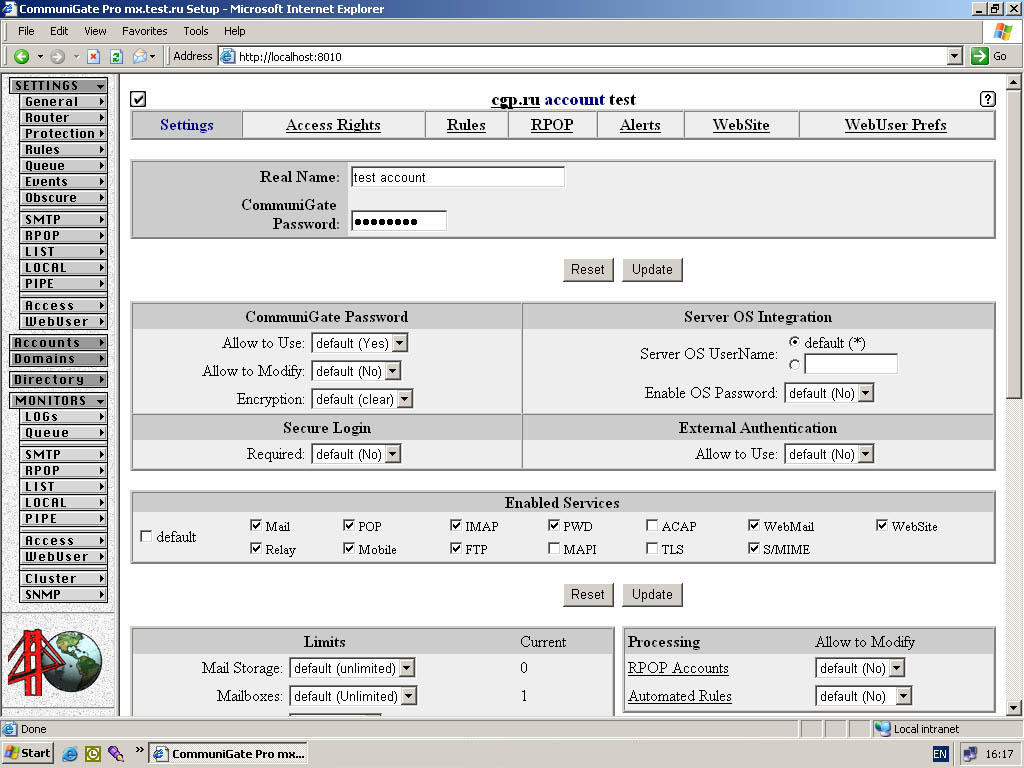The image size is (1024, 768).
Task: Click the Refresh page icon
Action: [116, 57]
